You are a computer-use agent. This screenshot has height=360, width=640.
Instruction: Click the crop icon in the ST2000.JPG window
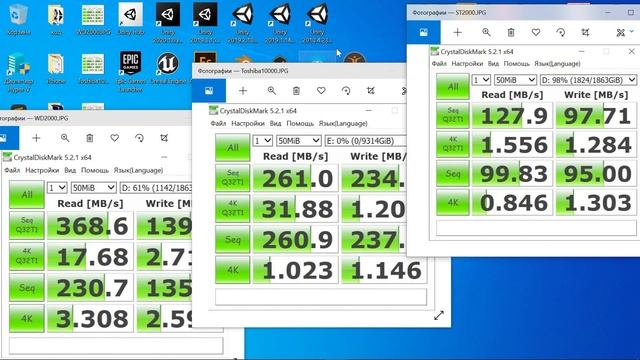click(x=585, y=32)
